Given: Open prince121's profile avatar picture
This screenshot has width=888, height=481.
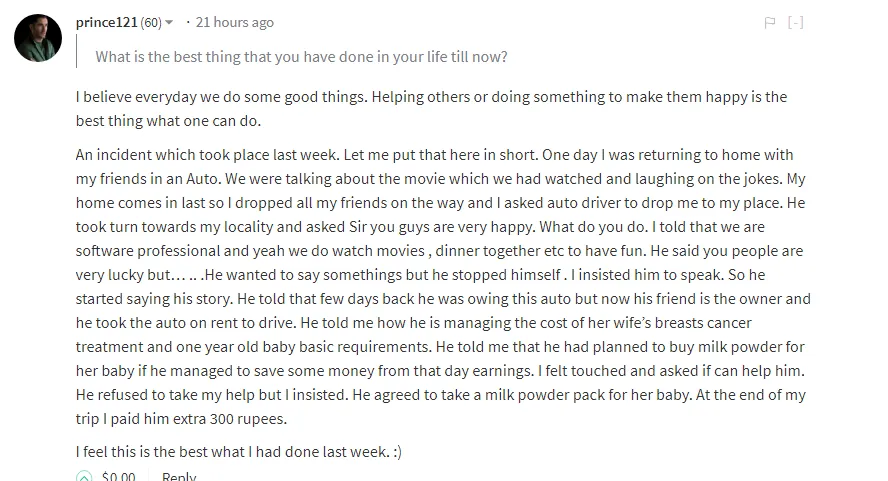Looking at the screenshot, I should click(x=38, y=38).
